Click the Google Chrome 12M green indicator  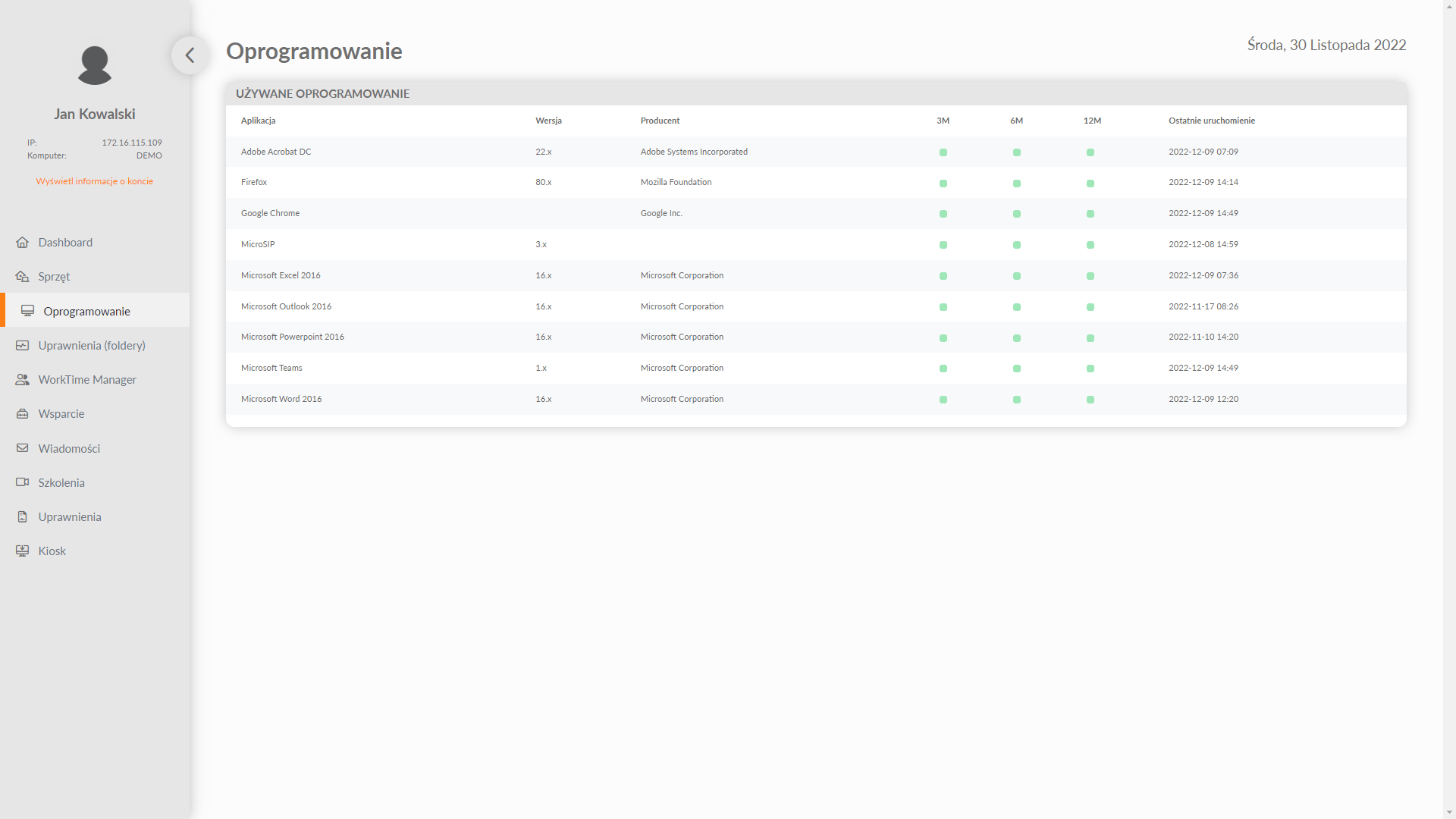(1090, 214)
